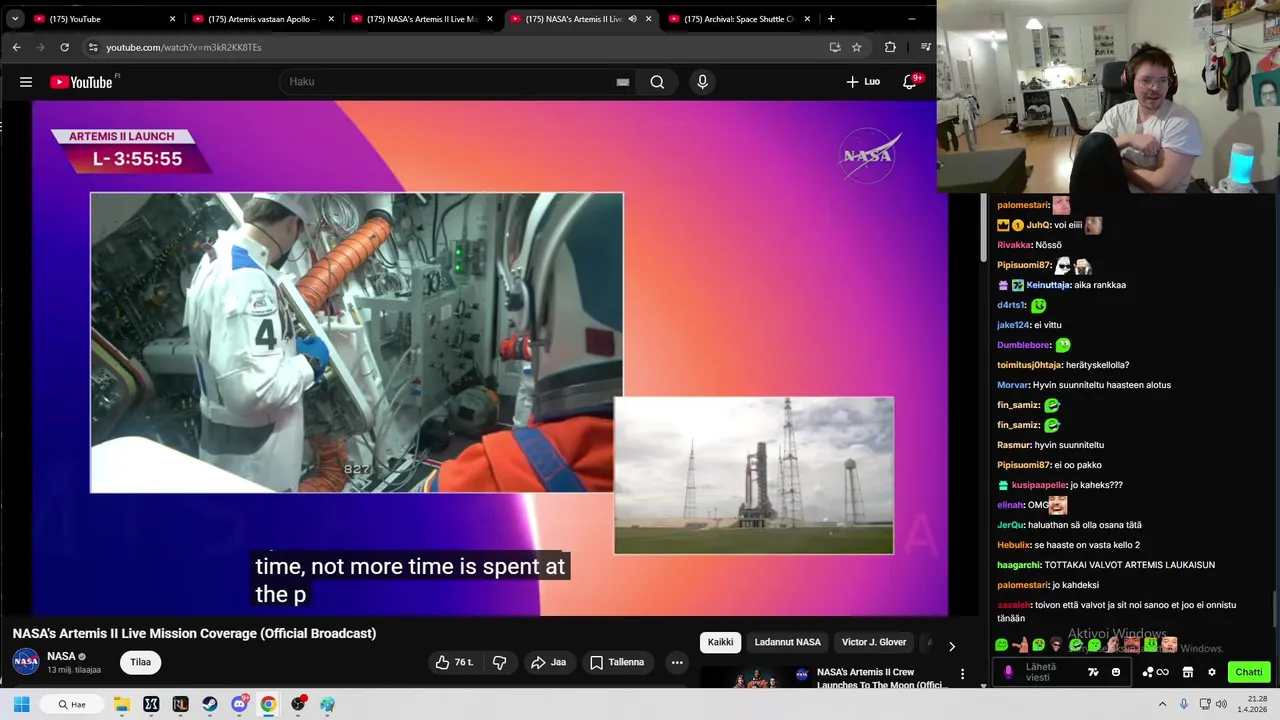
Task: Open Discord from the taskbar
Action: (x=239, y=704)
